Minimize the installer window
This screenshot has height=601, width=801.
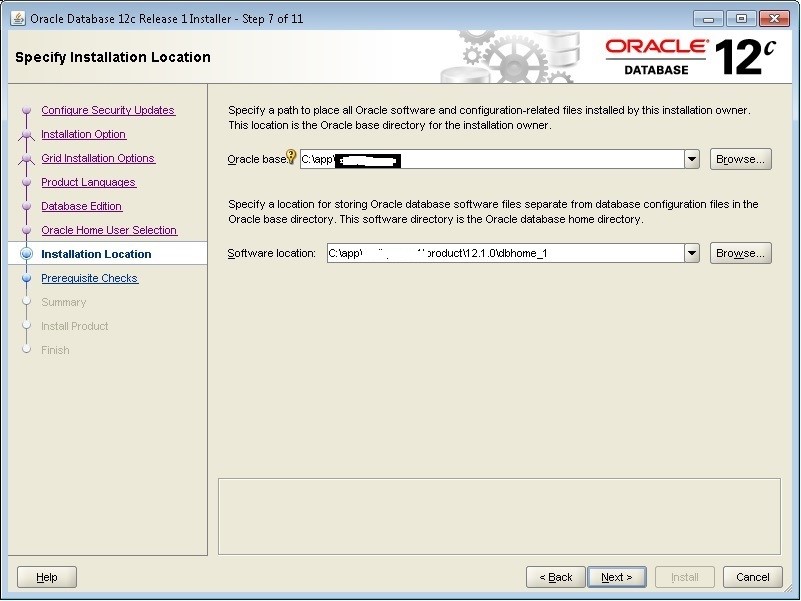pos(708,19)
